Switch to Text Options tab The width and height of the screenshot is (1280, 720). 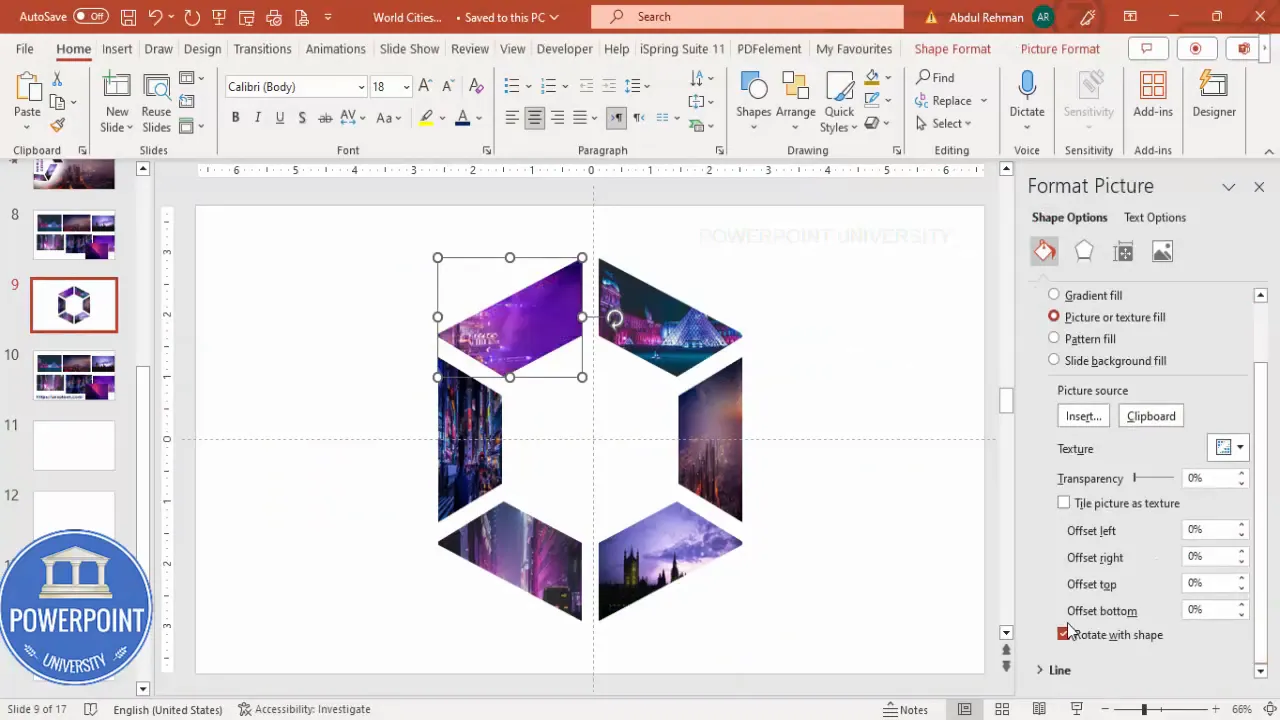point(1154,217)
